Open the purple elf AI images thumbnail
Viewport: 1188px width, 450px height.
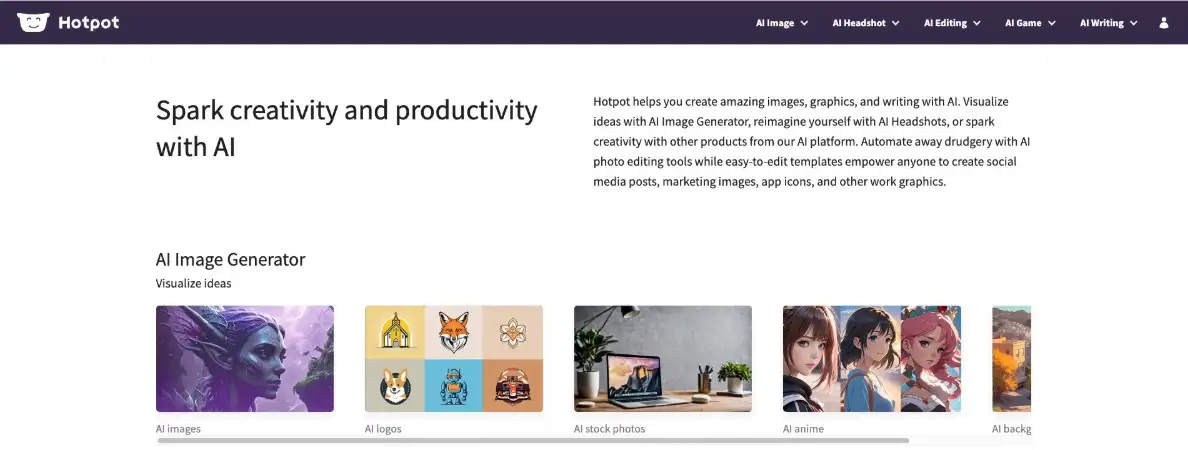[245, 358]
